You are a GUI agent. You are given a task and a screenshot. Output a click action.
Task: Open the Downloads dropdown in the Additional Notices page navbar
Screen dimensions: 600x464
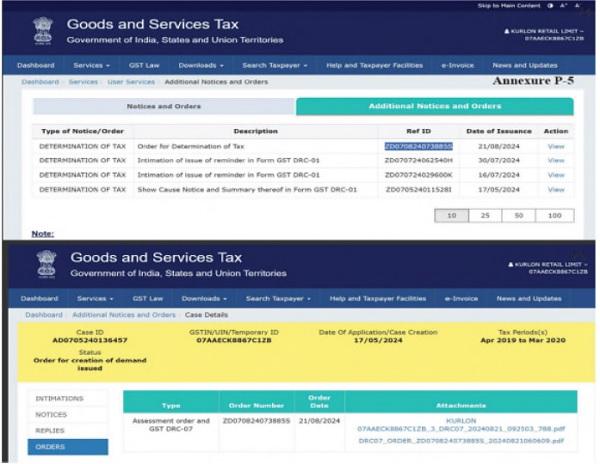pos(201,65)
